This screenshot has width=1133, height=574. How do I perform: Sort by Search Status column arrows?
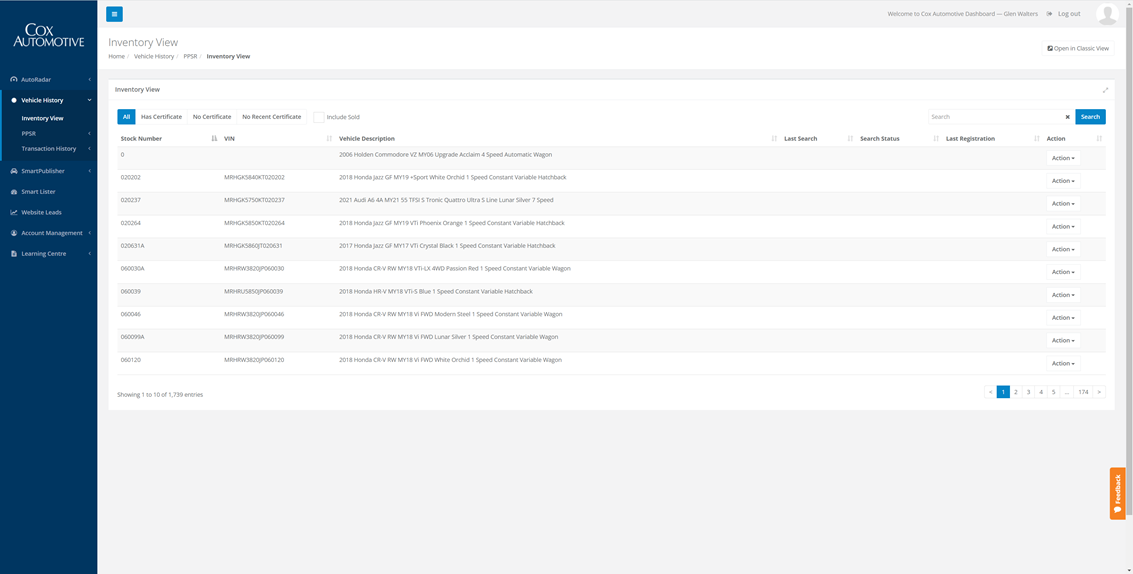[936, 139]
